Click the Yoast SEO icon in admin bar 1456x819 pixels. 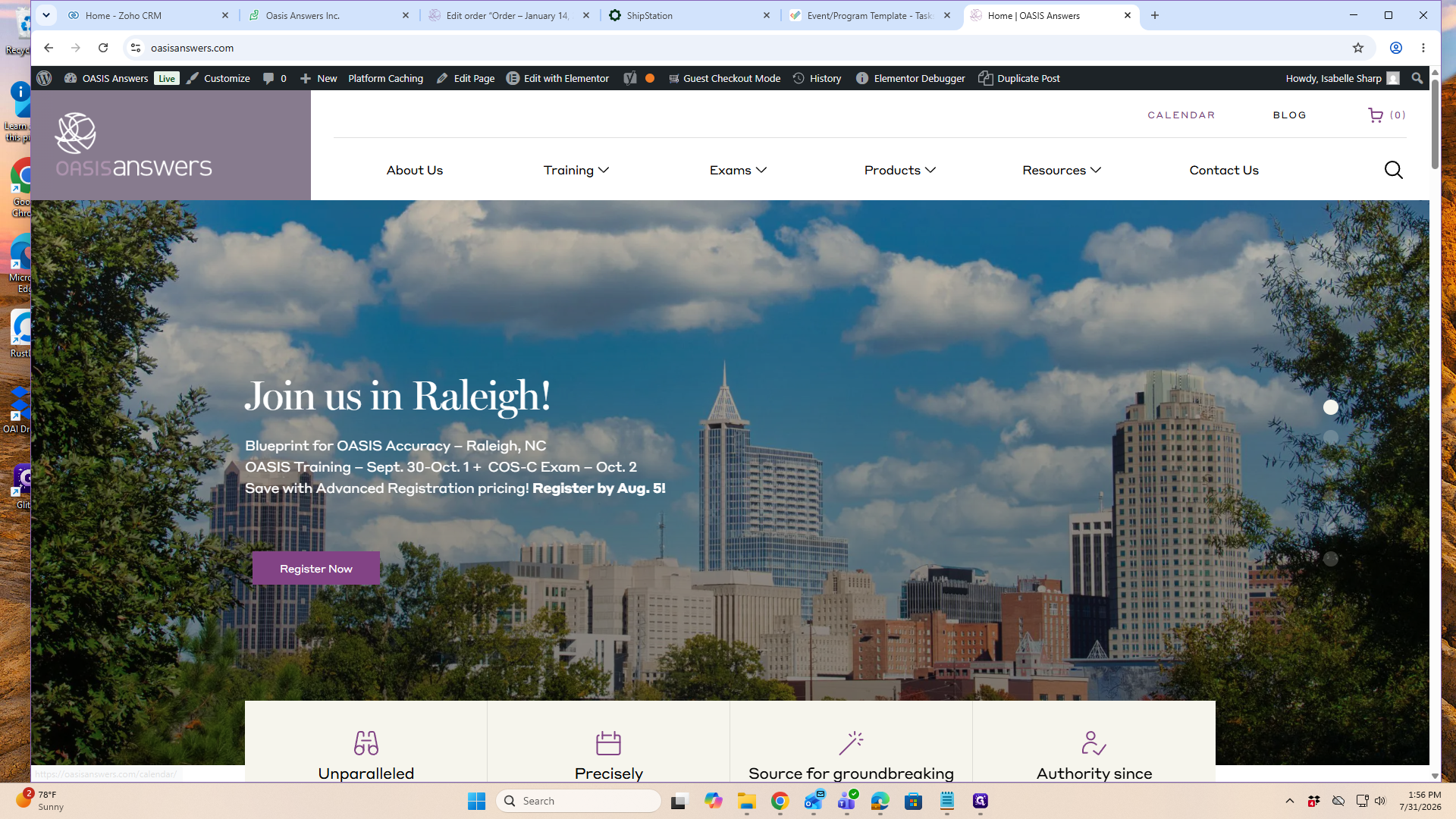point(630,78)
